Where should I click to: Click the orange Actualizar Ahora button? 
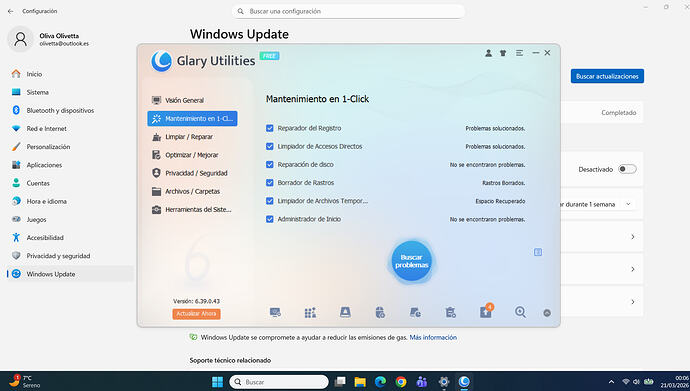coord(196,314)
